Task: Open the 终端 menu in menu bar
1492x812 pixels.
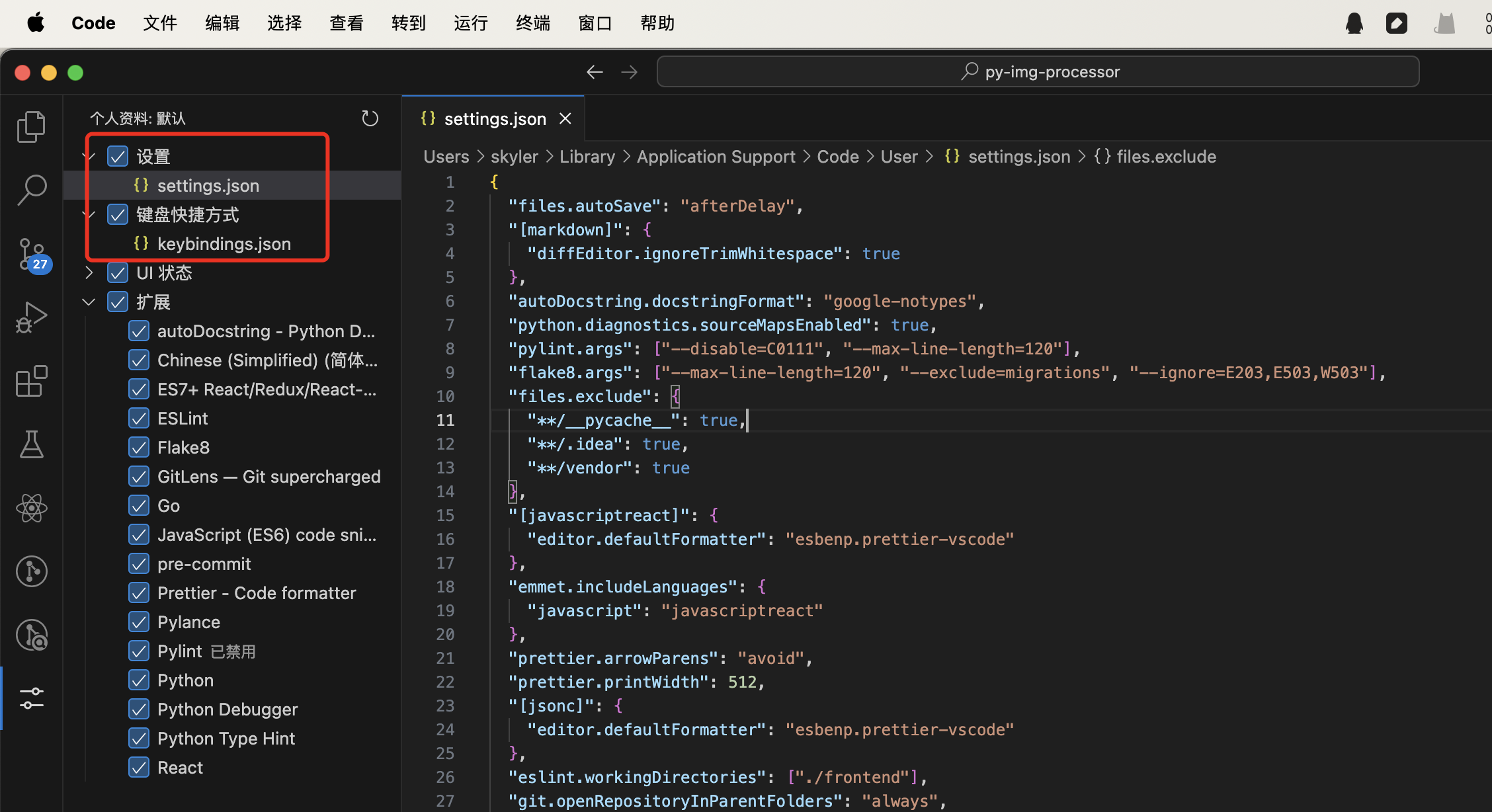Action: click(x=532, y=24)
